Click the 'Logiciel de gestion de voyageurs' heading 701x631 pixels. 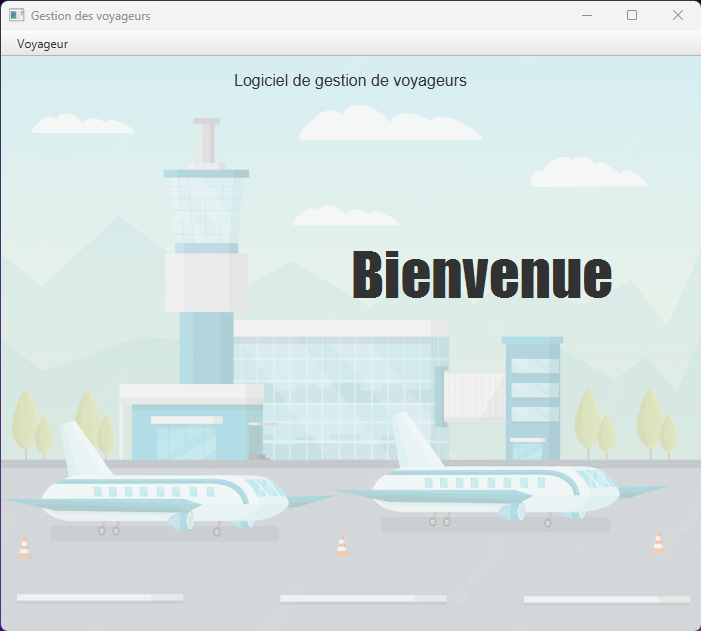[x=350, y=81]
